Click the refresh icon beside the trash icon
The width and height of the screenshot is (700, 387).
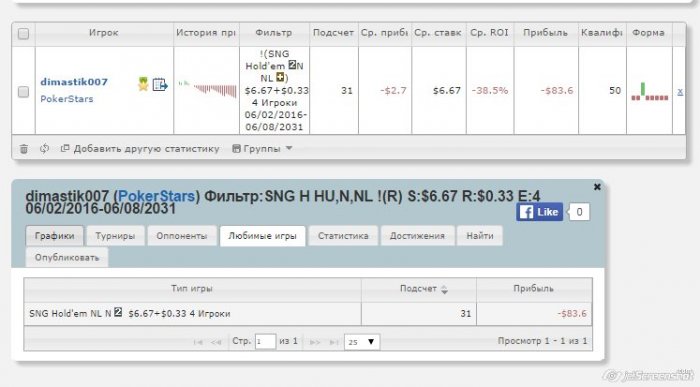tap(44, 148)
